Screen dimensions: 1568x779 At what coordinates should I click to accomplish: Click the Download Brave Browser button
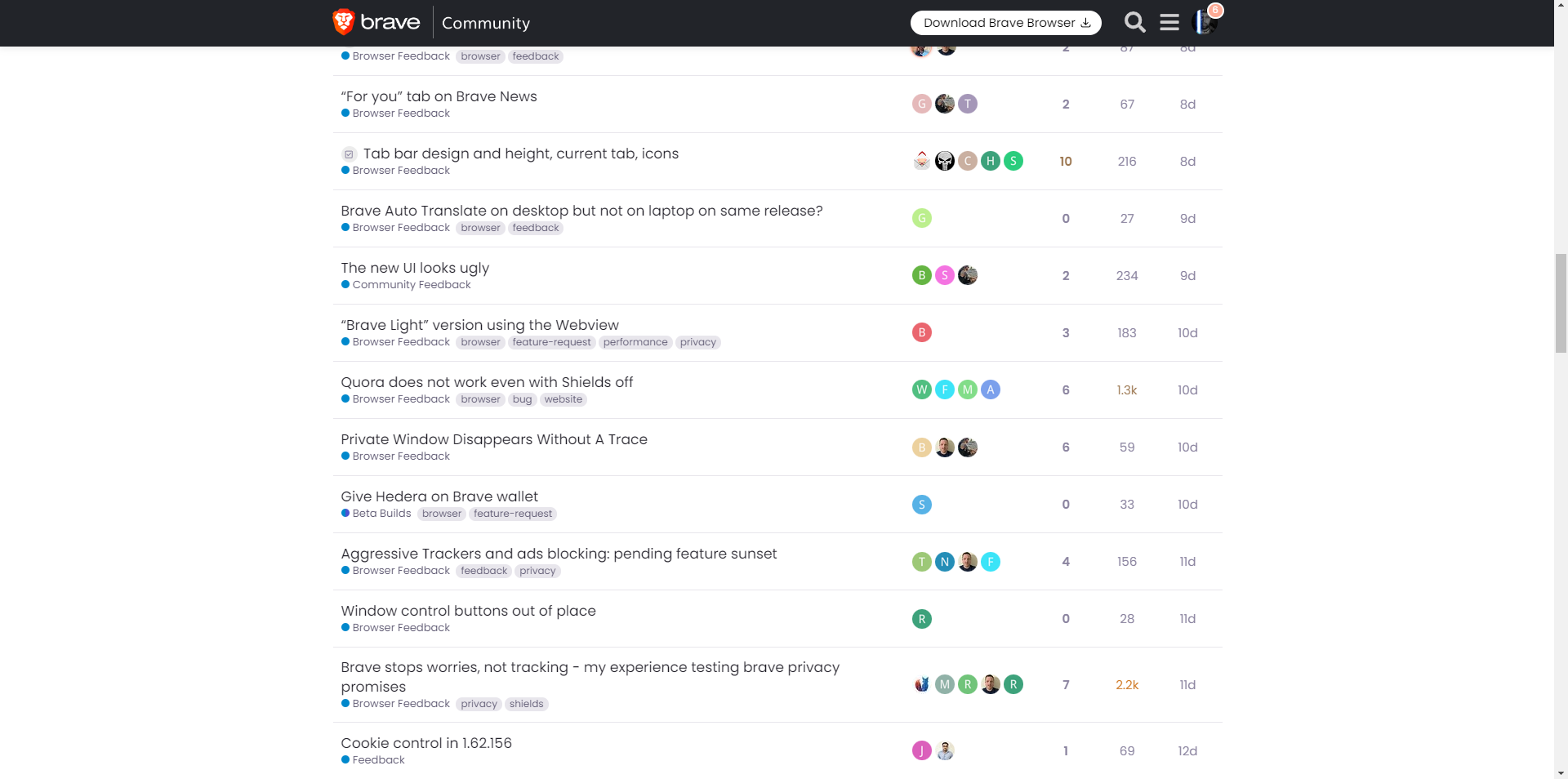tap(1005, 23)
